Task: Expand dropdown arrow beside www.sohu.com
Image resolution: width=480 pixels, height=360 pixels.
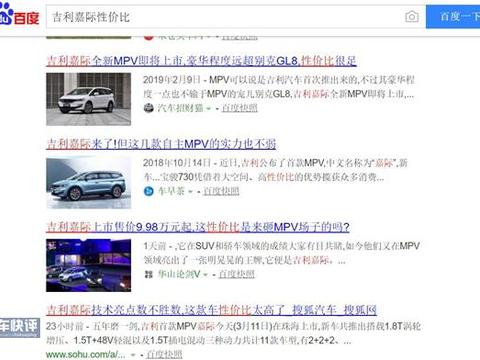Action: [x=133, y=355]
